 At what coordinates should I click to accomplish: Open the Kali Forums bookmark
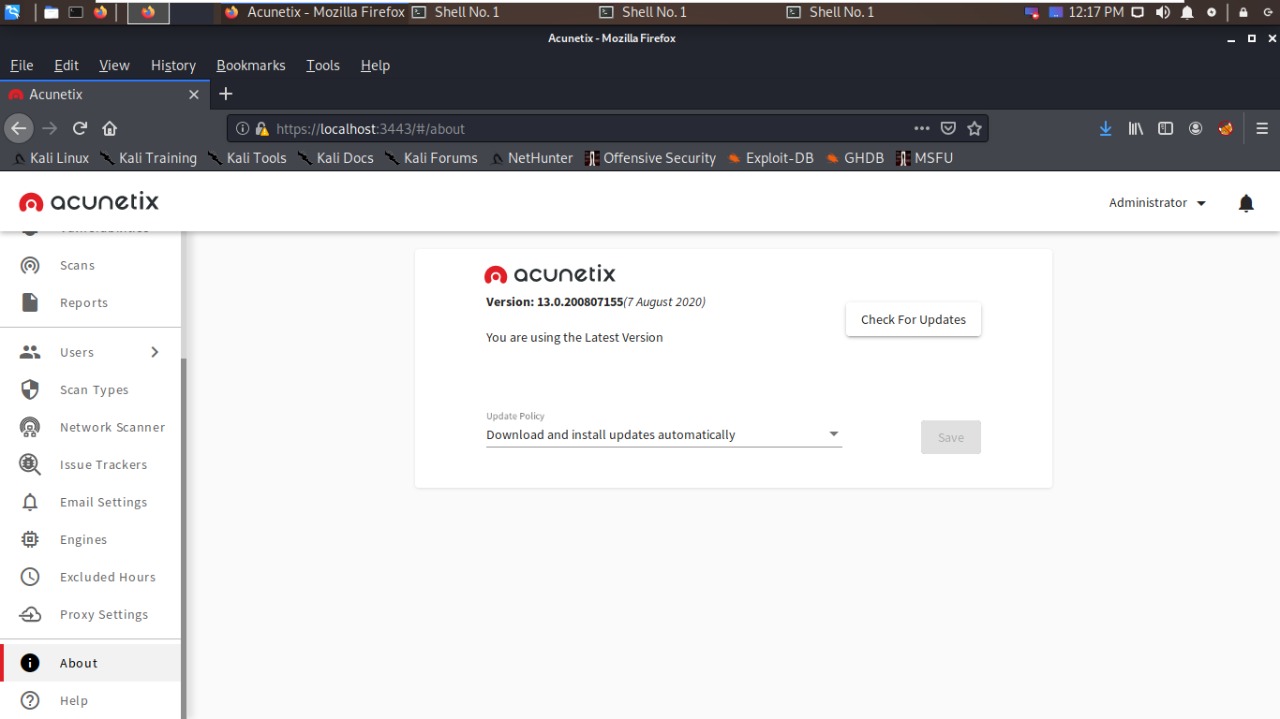tap(431, 158)
